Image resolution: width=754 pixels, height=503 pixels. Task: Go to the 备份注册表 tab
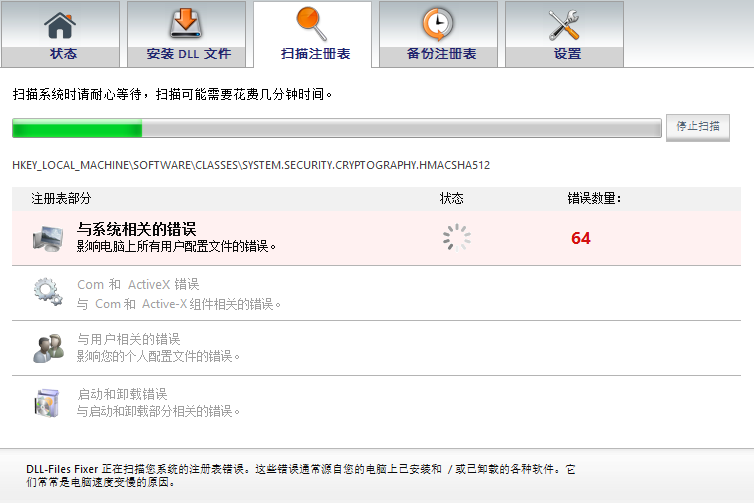pos(439,34)
